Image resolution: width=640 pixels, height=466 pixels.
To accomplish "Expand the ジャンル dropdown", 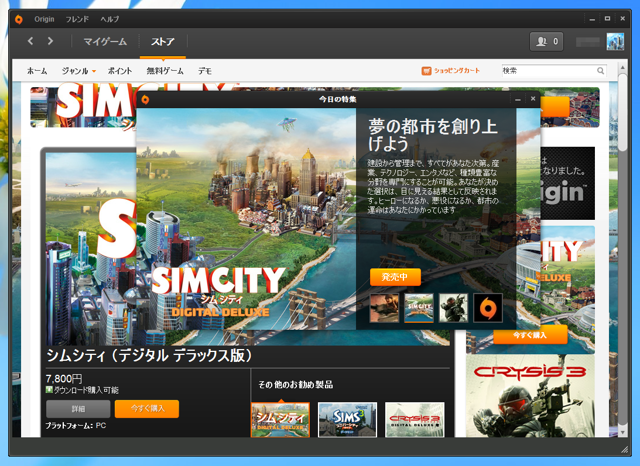I will (78, 71).
